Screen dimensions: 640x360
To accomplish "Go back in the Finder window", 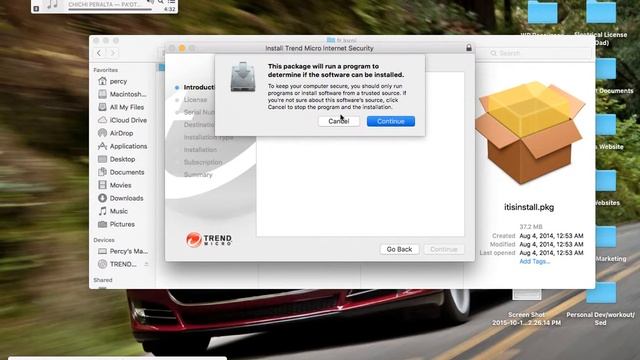I will 99,53.
